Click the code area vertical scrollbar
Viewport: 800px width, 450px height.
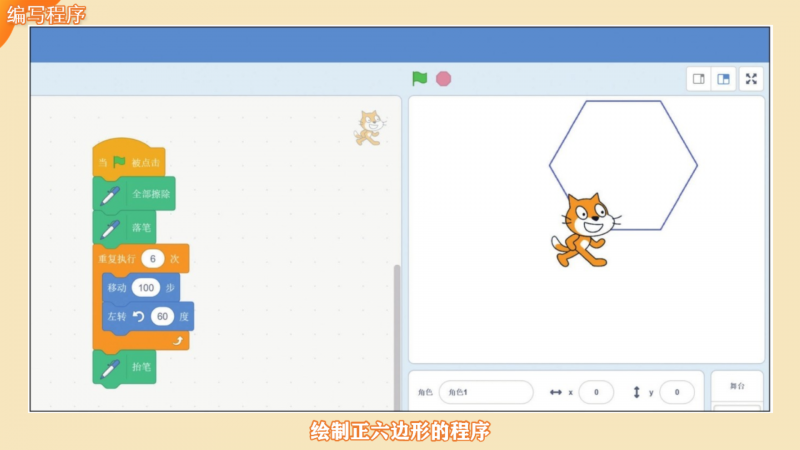click(x=397, y=337)
